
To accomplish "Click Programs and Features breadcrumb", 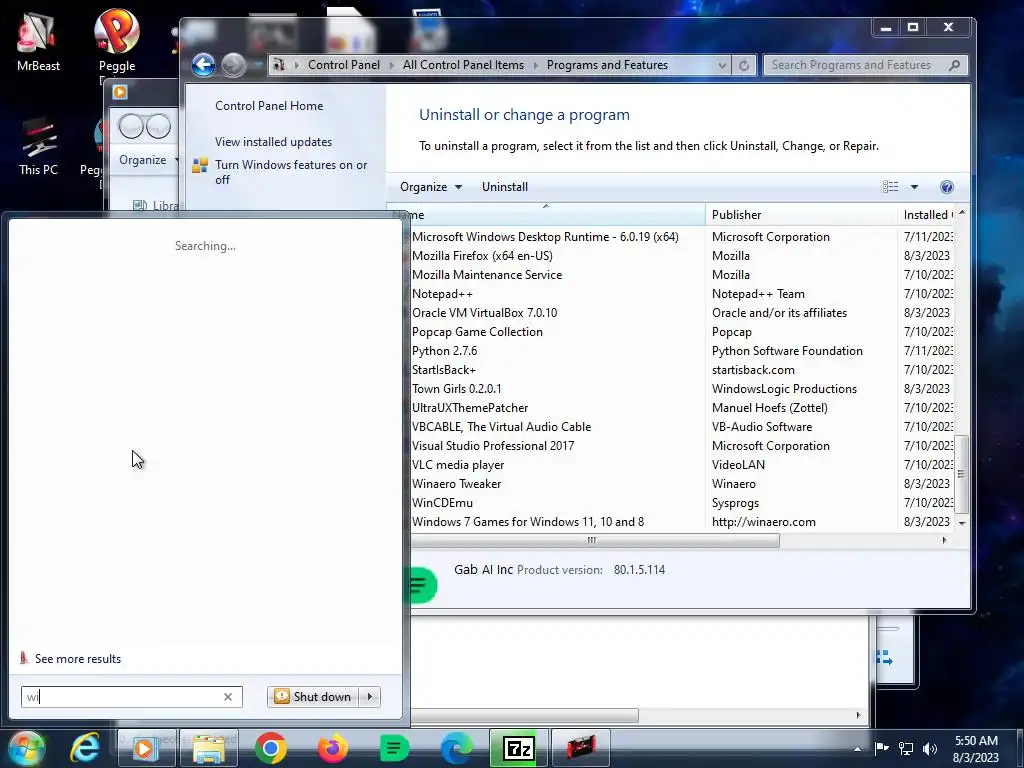I will [x=607, y=65].
